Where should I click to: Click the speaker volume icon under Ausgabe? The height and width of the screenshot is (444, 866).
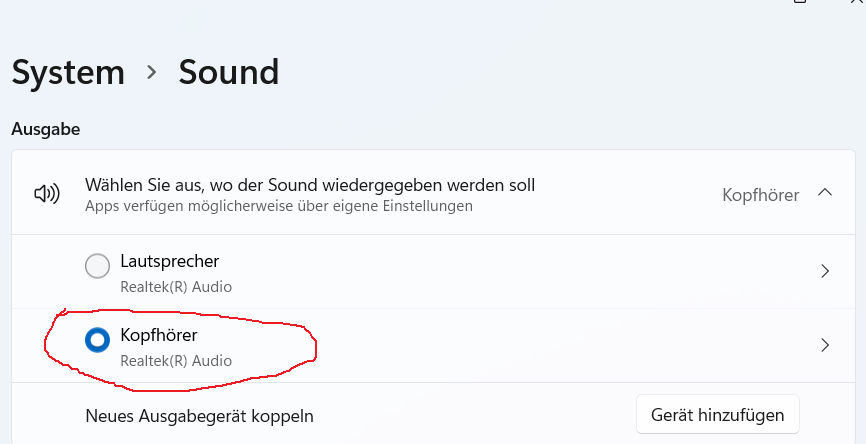click(47, 194)
